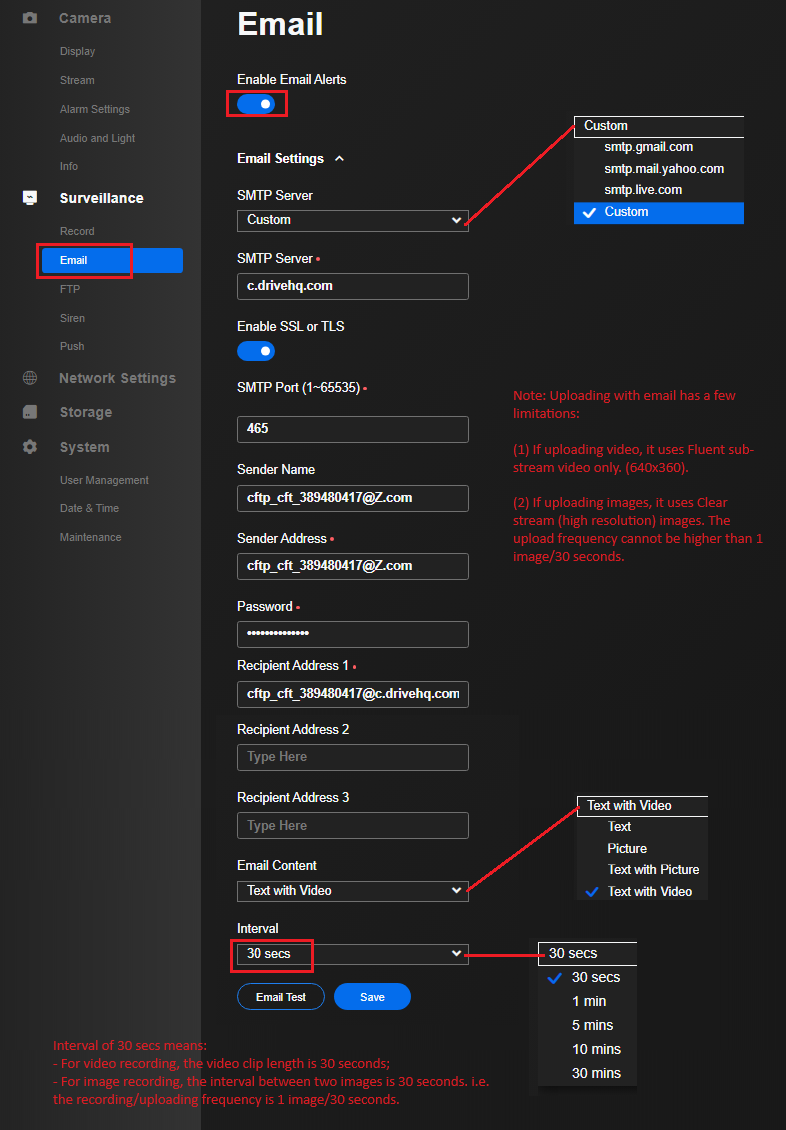Click the Email Test button
This screenshot has width=786, height=1130.
[x=281, y=997]
